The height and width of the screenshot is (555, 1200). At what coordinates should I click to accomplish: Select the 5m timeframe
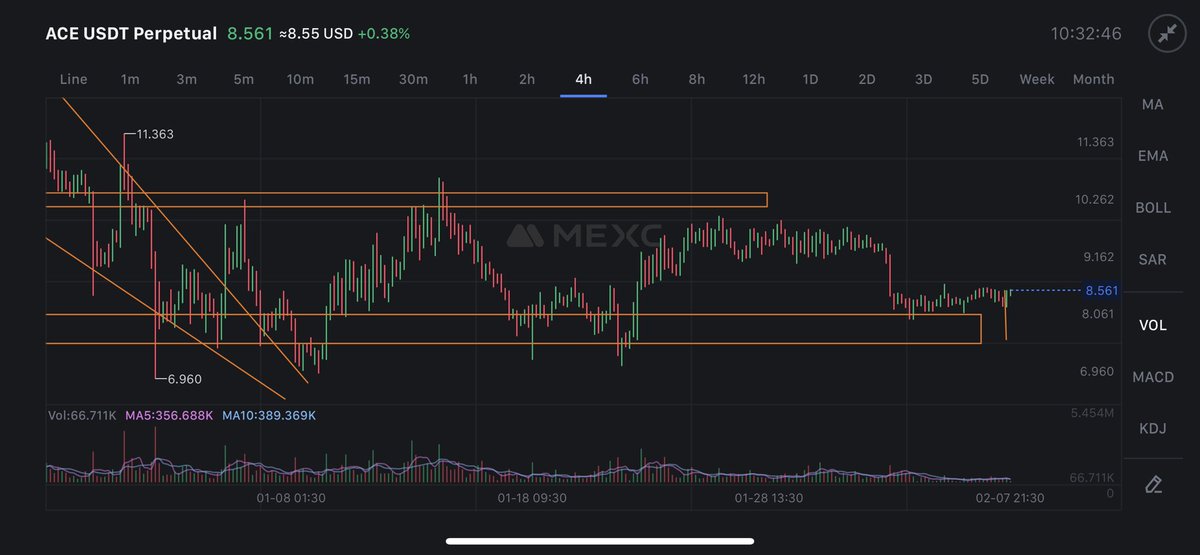(x=243, y=79)
